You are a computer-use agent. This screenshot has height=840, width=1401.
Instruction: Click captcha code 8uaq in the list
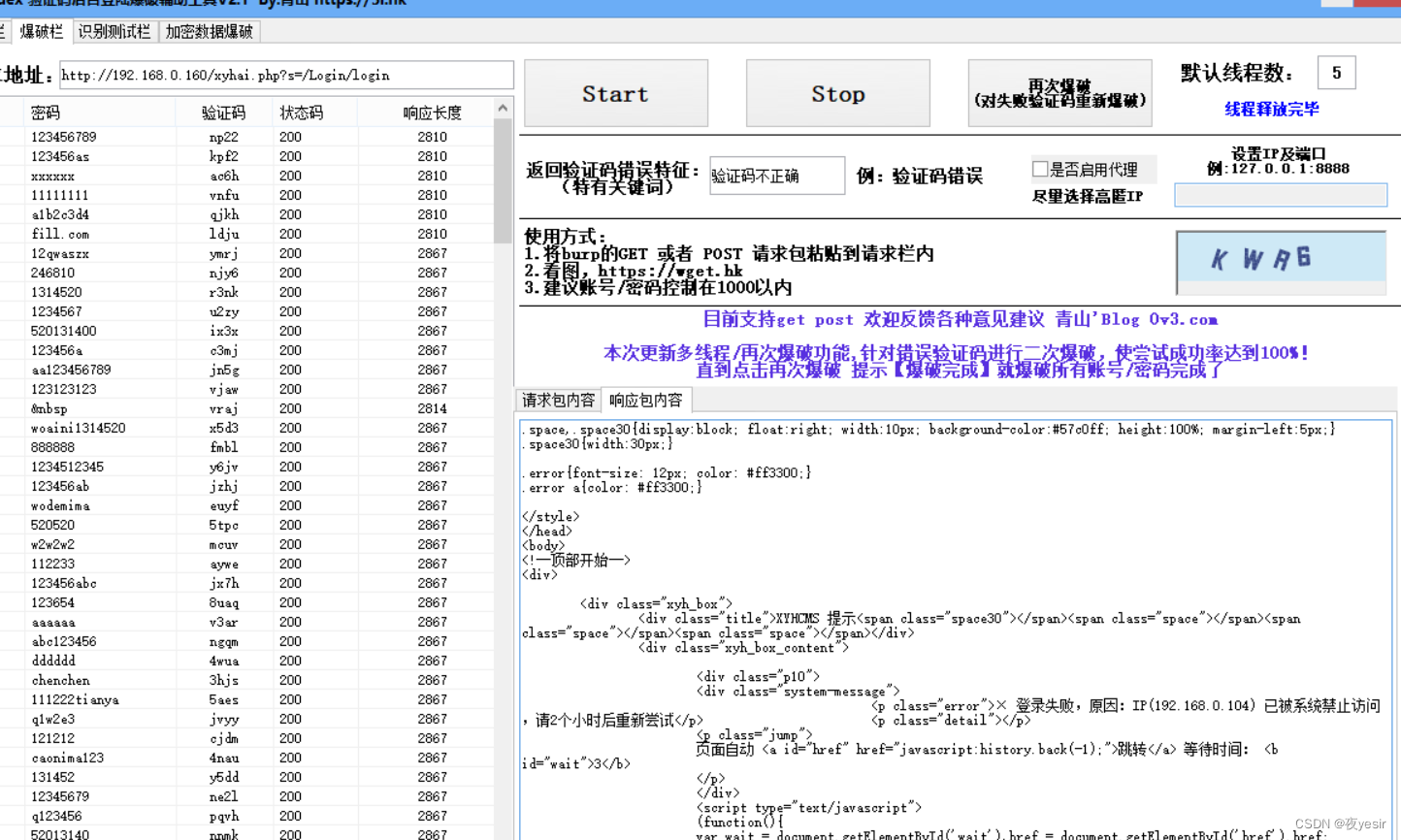pos(224,602)
